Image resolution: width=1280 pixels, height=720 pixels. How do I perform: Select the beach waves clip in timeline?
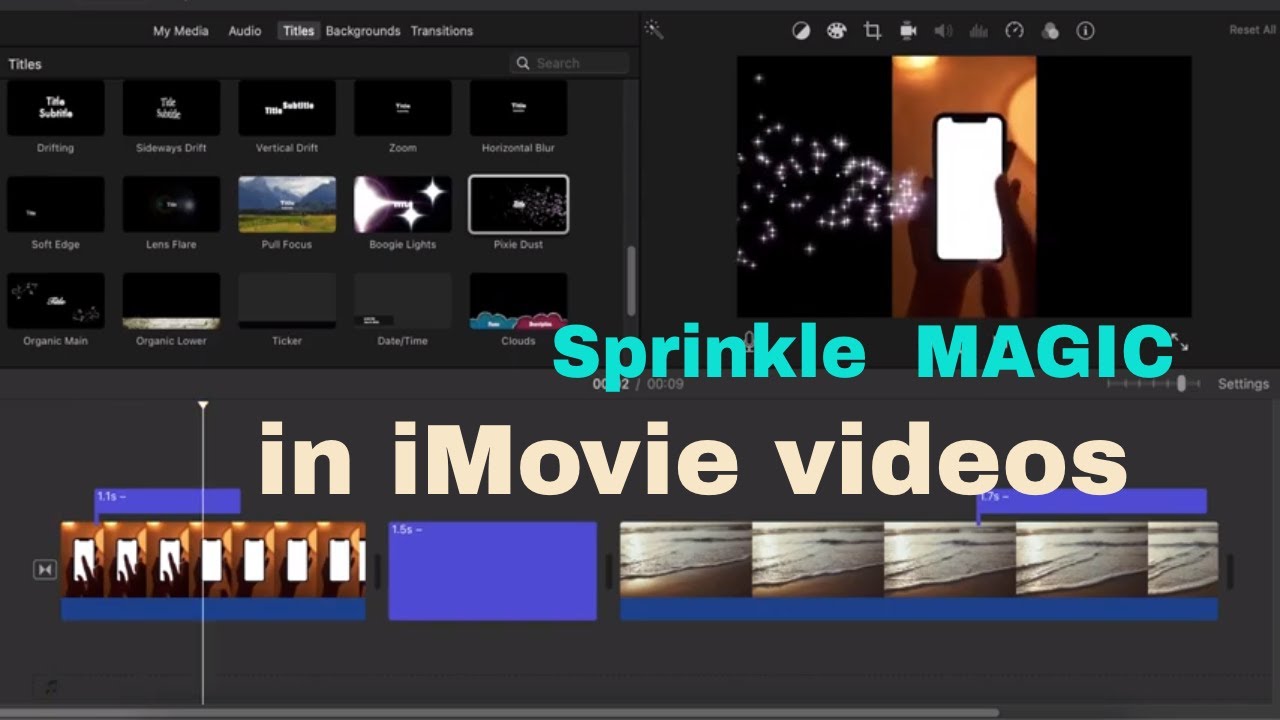[919, 571]
